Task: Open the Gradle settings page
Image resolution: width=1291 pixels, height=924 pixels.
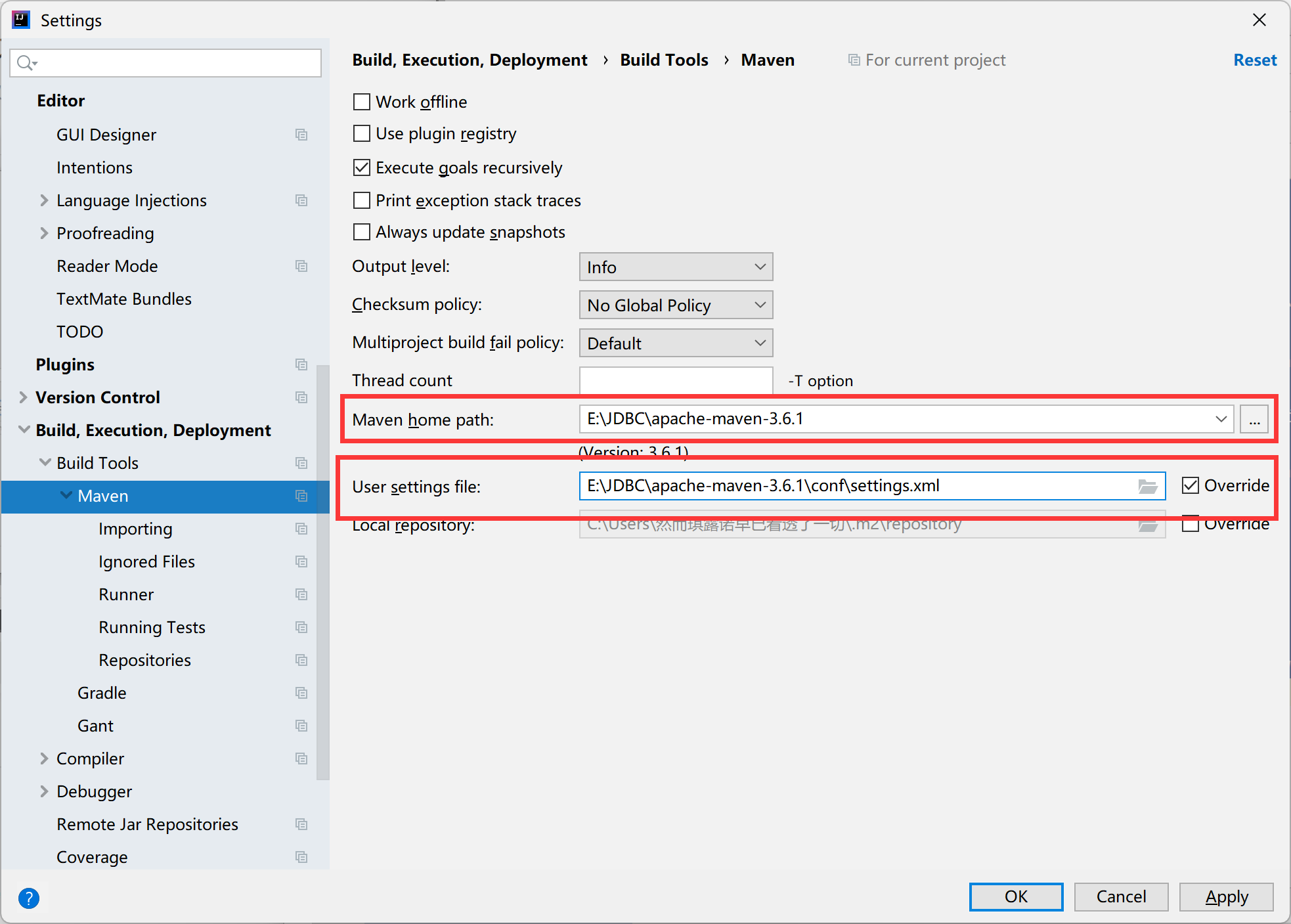Action: 102,693
